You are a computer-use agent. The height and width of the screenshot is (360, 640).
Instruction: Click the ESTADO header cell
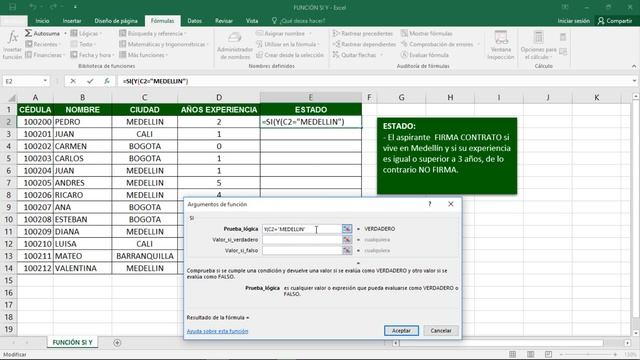311,109
